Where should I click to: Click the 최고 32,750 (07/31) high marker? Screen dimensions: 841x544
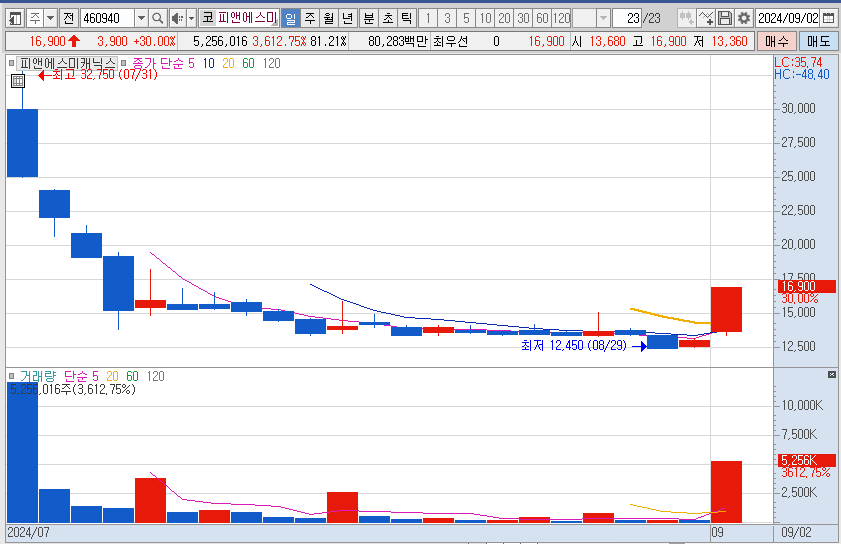tap(99, 75)
